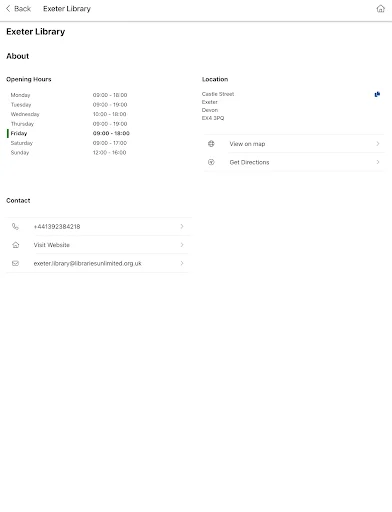Click the chevron on the email row
The height and width of the screenshot is (512, 392).
[x=182, y=263]
